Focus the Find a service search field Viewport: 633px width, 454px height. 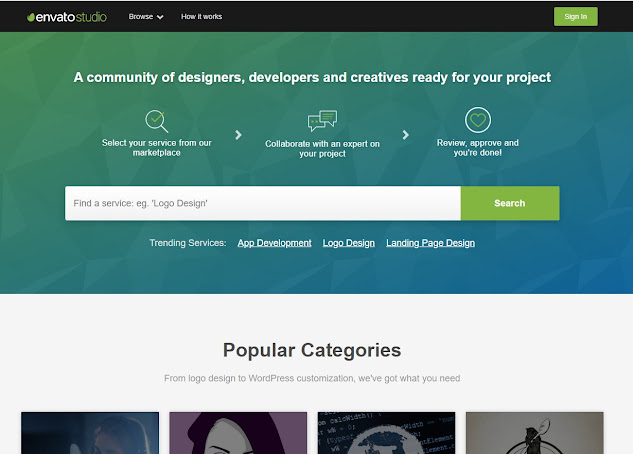pyautogui.click(x=263, y=203)
